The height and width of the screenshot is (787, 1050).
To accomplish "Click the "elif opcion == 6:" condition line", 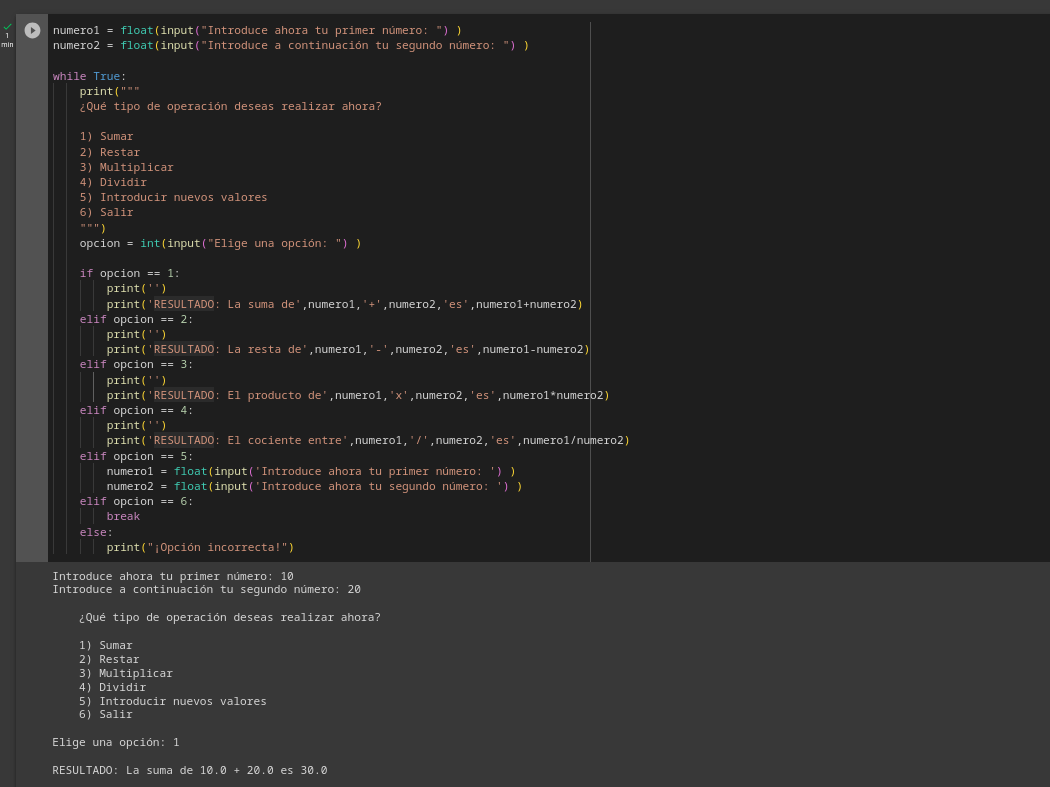I will pyautogui.click(x=130, y=501).
